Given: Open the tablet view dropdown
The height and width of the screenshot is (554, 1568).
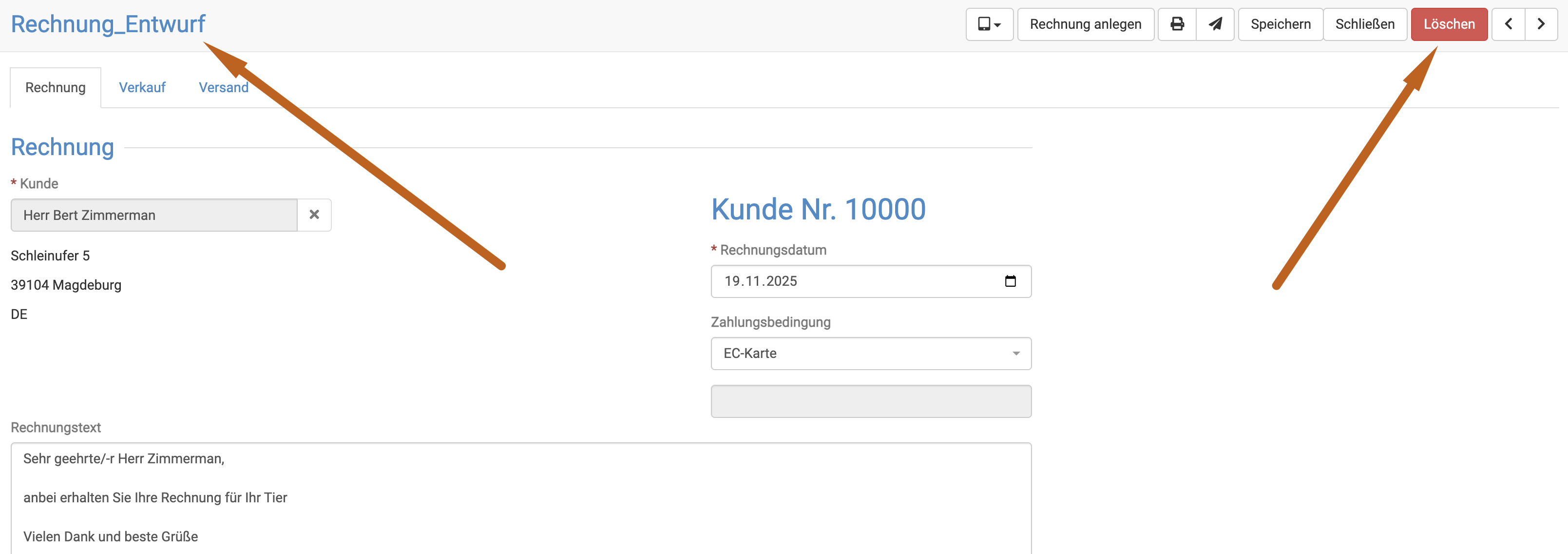Looking at the screenshot, I should pos(989,24).
